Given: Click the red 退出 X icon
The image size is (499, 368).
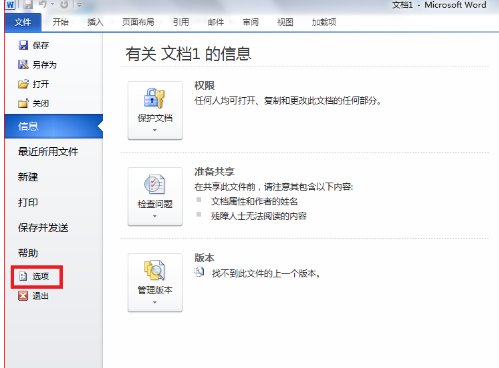Looking at the screenshot, I should coord(23,296).
